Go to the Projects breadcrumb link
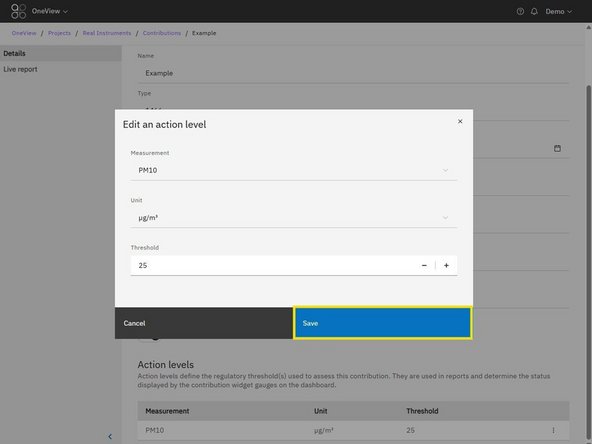 coord(59,33)
